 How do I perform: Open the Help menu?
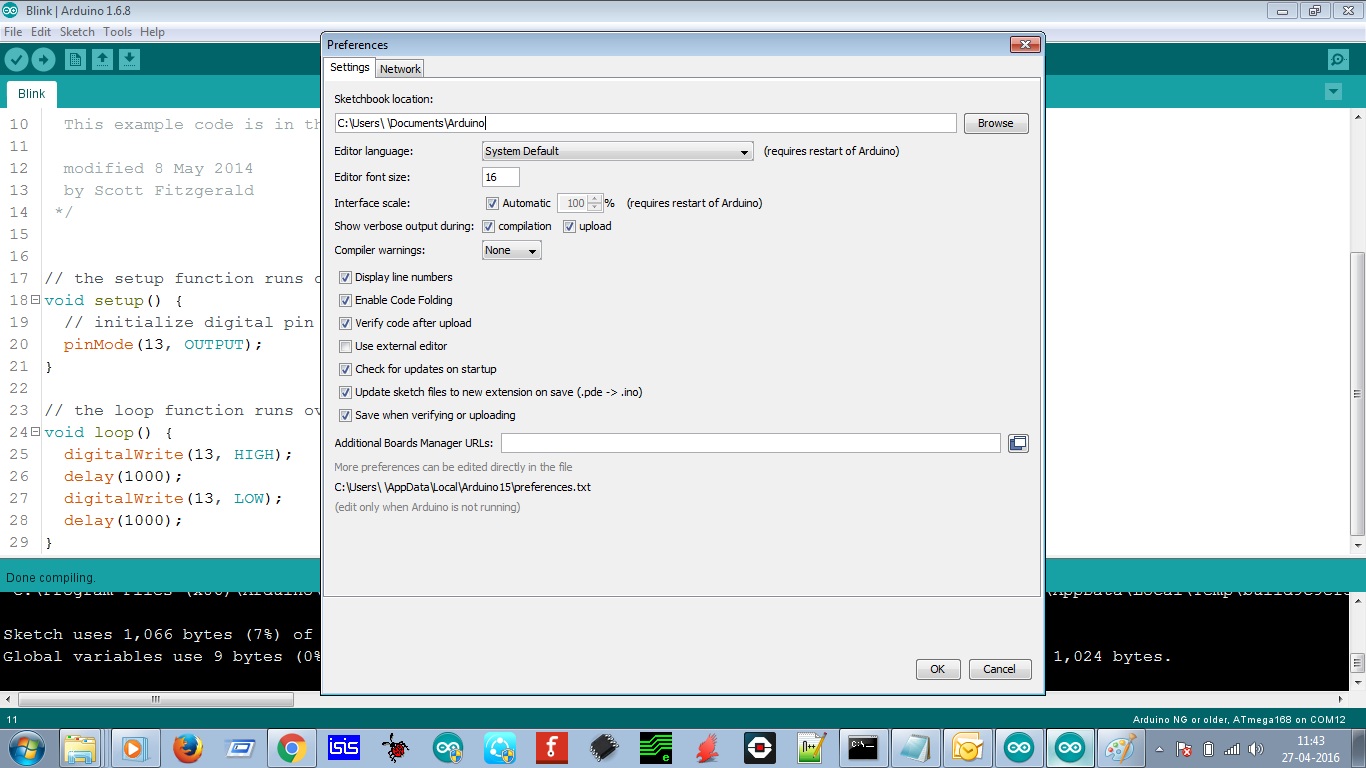coord(152,32)
